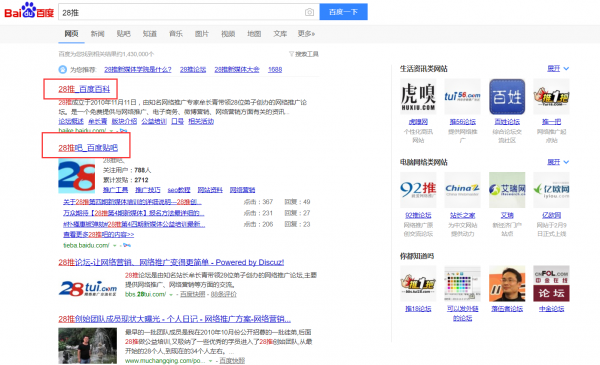Open 搜索工具 filter options

(304, 54)
